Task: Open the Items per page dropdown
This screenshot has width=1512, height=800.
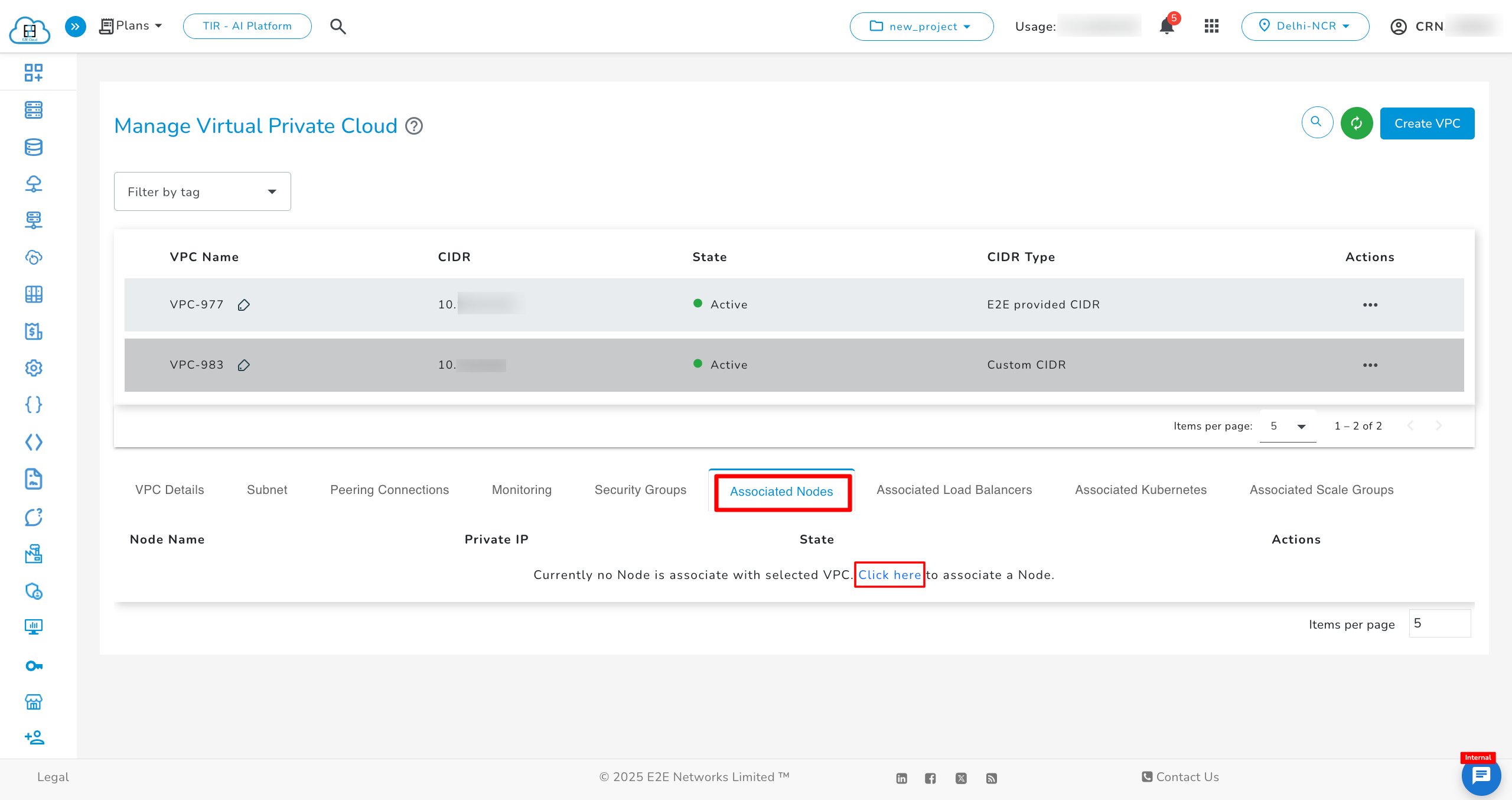Action: pyautogui.click(x=1288, y=425)
